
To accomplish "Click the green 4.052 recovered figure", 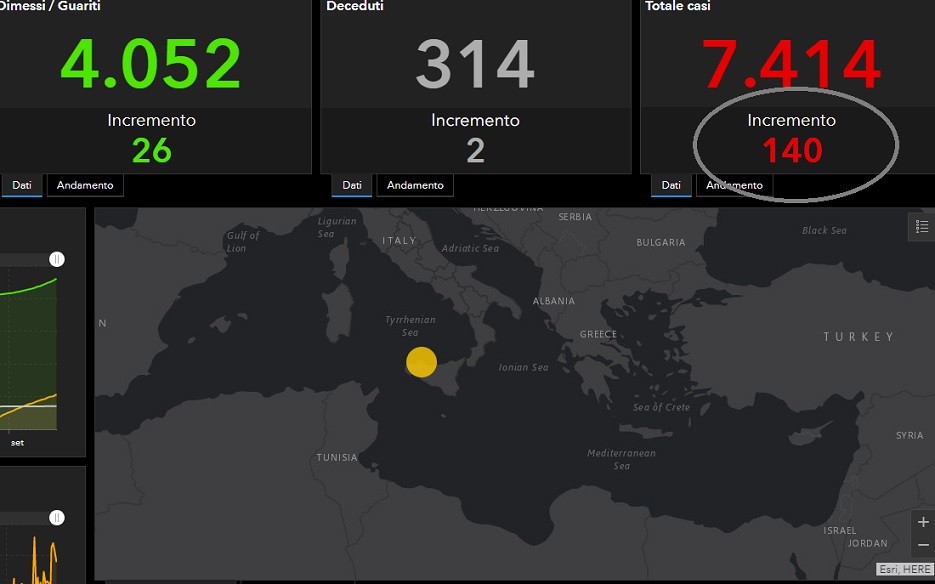I will coord(151,64).
